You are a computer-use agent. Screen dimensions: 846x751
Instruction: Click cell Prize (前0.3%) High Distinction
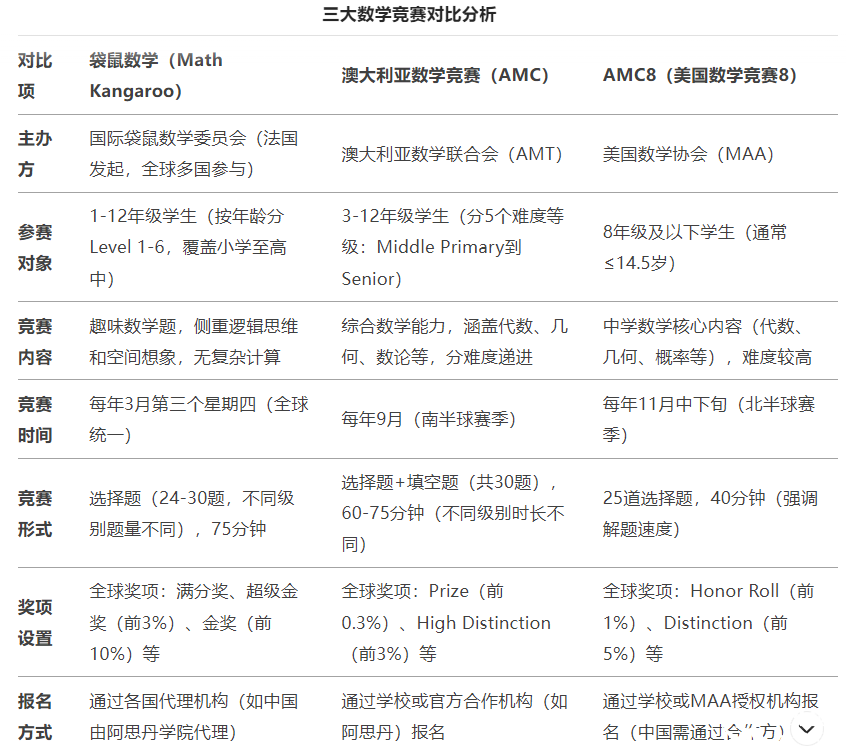[x=446, y=623]
